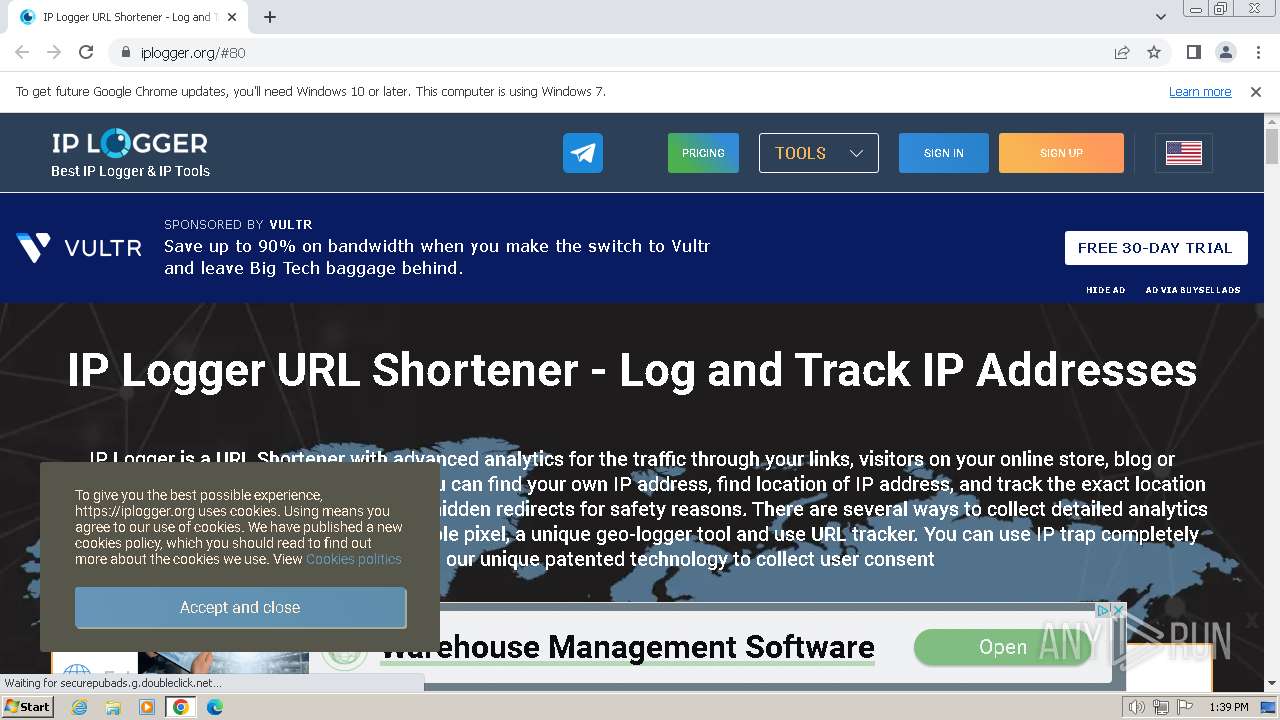Dismiss the Chrome update notification bar

[x=1256, y=92]
